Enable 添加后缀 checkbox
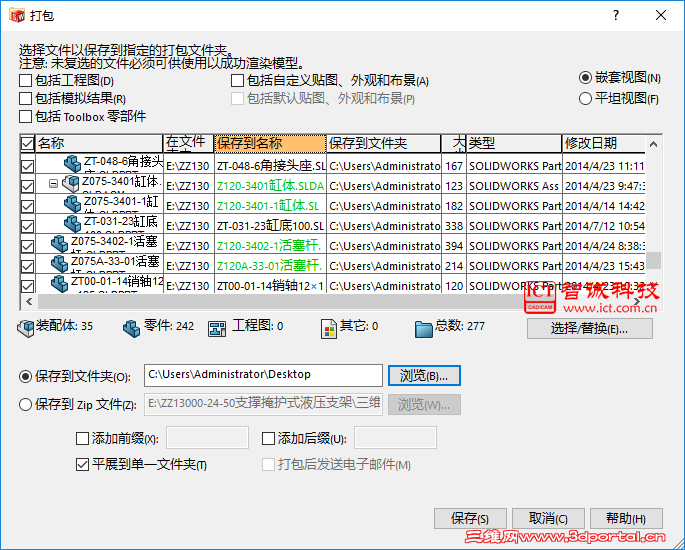The image size is (685, 550). coord(268,438)
